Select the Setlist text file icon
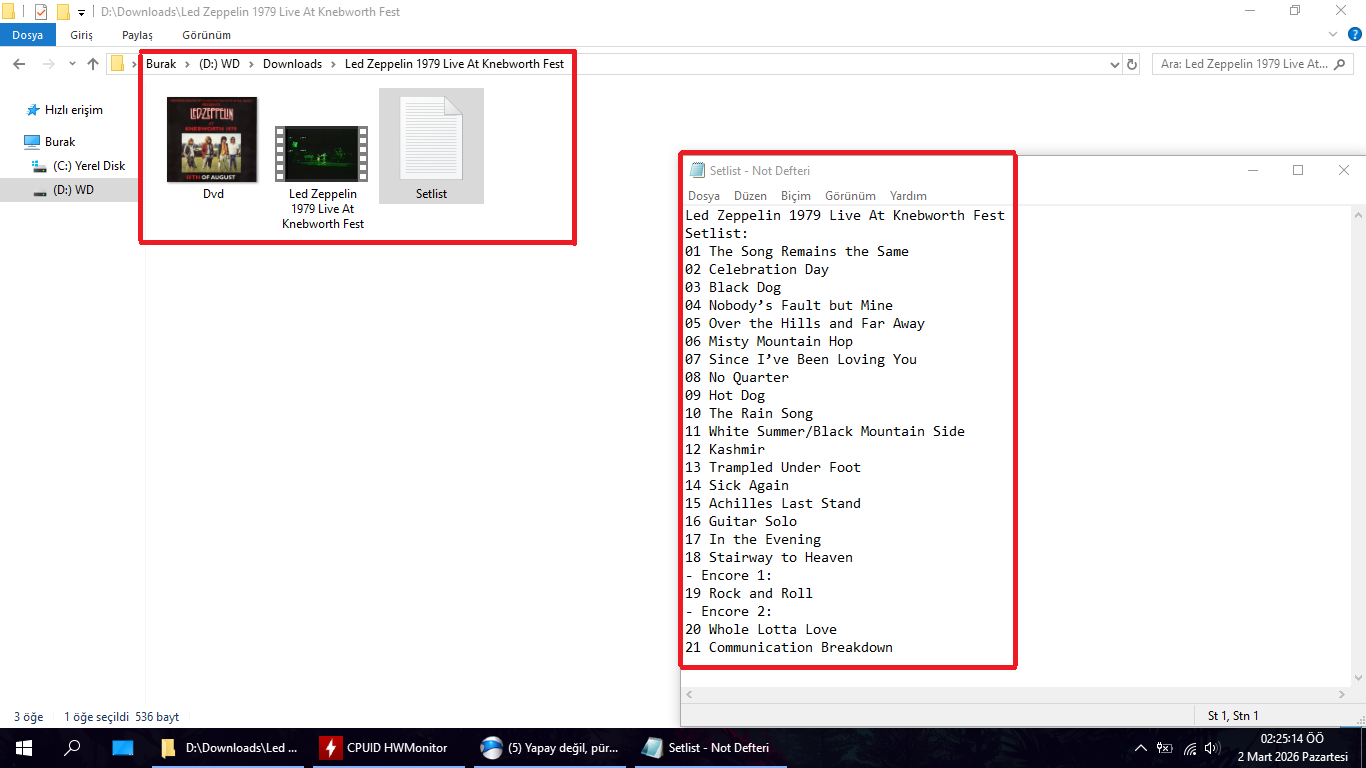The width and height of the screenshot is (1366, 768). coord(432,138)
